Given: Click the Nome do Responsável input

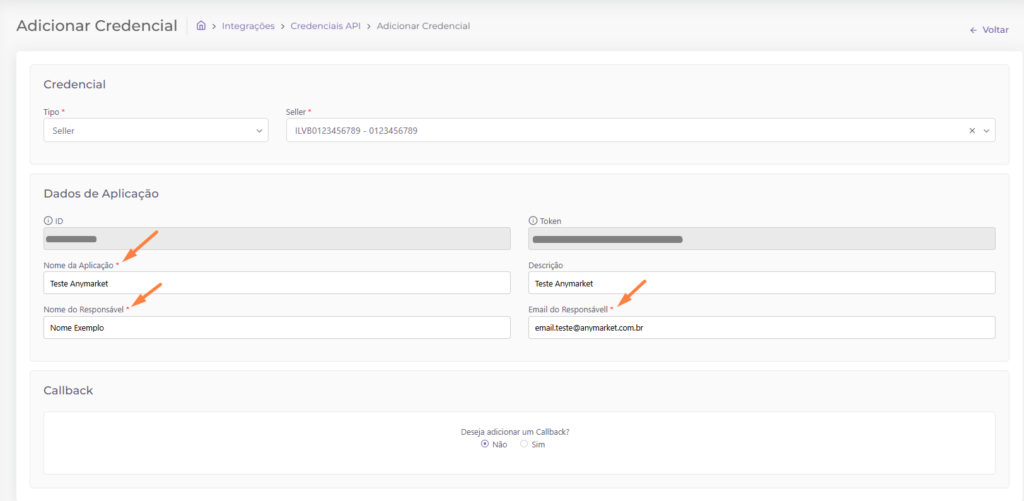Looking at the screenshot, I should click(276, 328).
